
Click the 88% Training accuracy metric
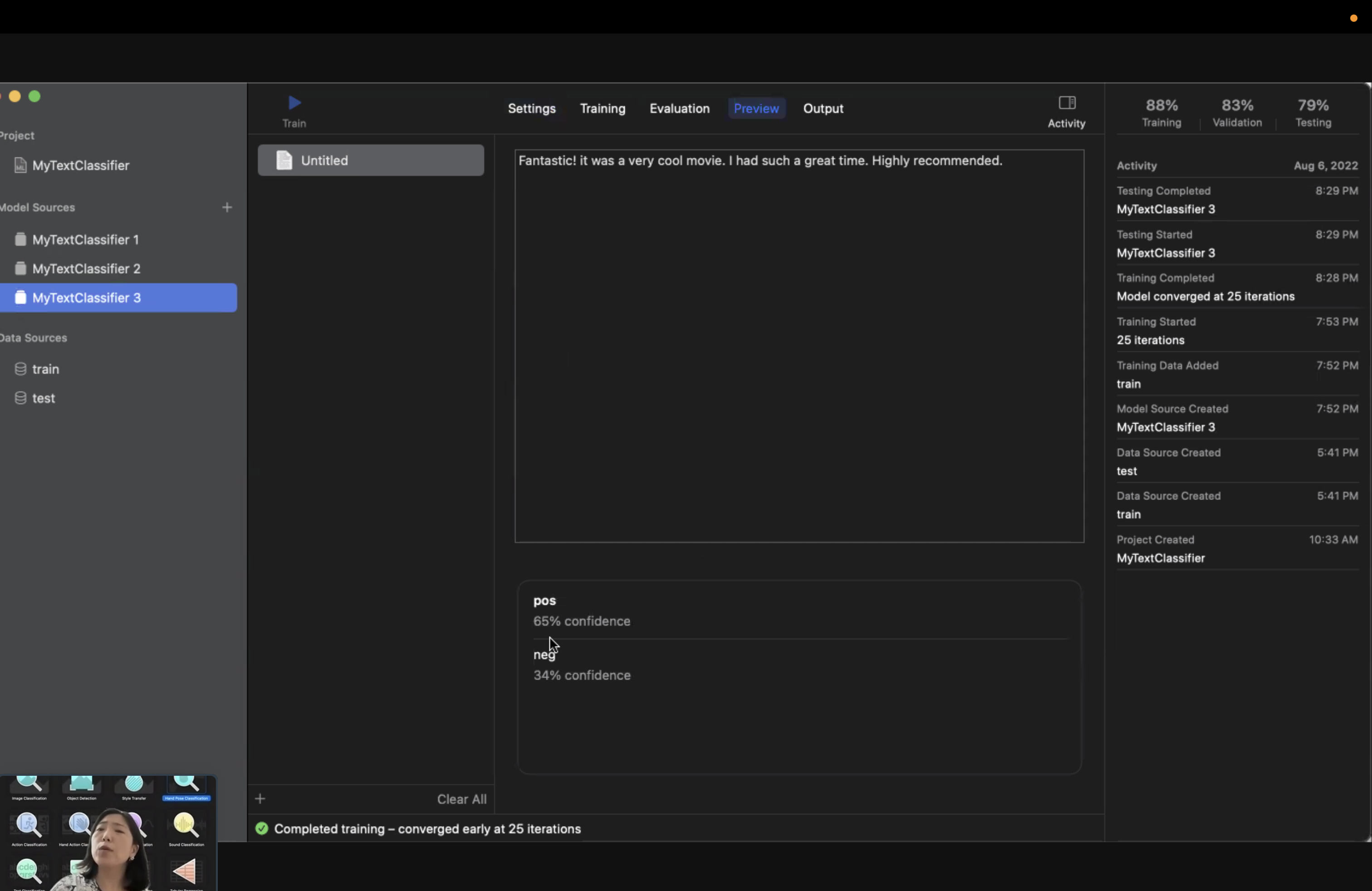tap(1161, 113)
